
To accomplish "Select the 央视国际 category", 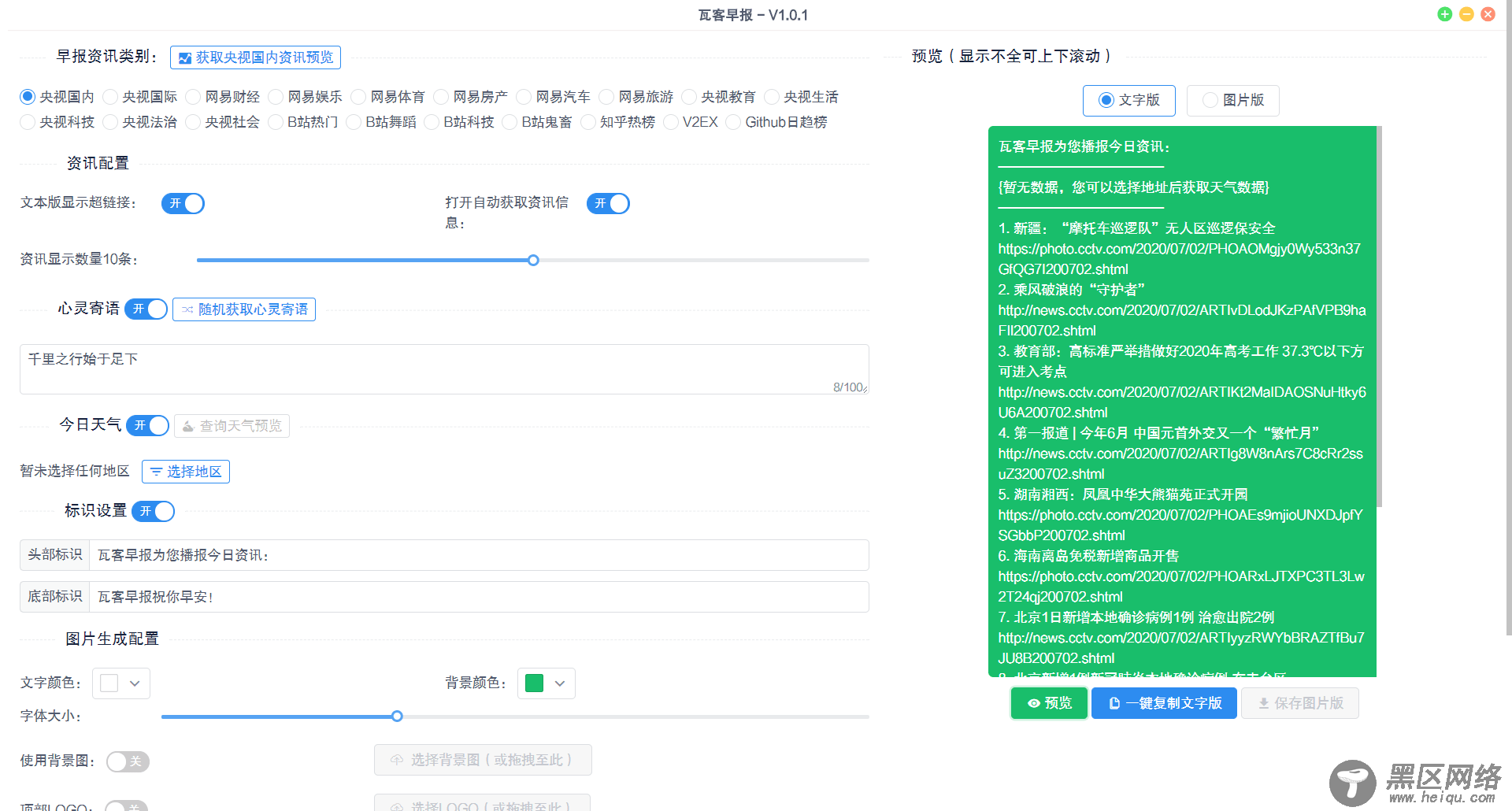I will pos(139,97).
